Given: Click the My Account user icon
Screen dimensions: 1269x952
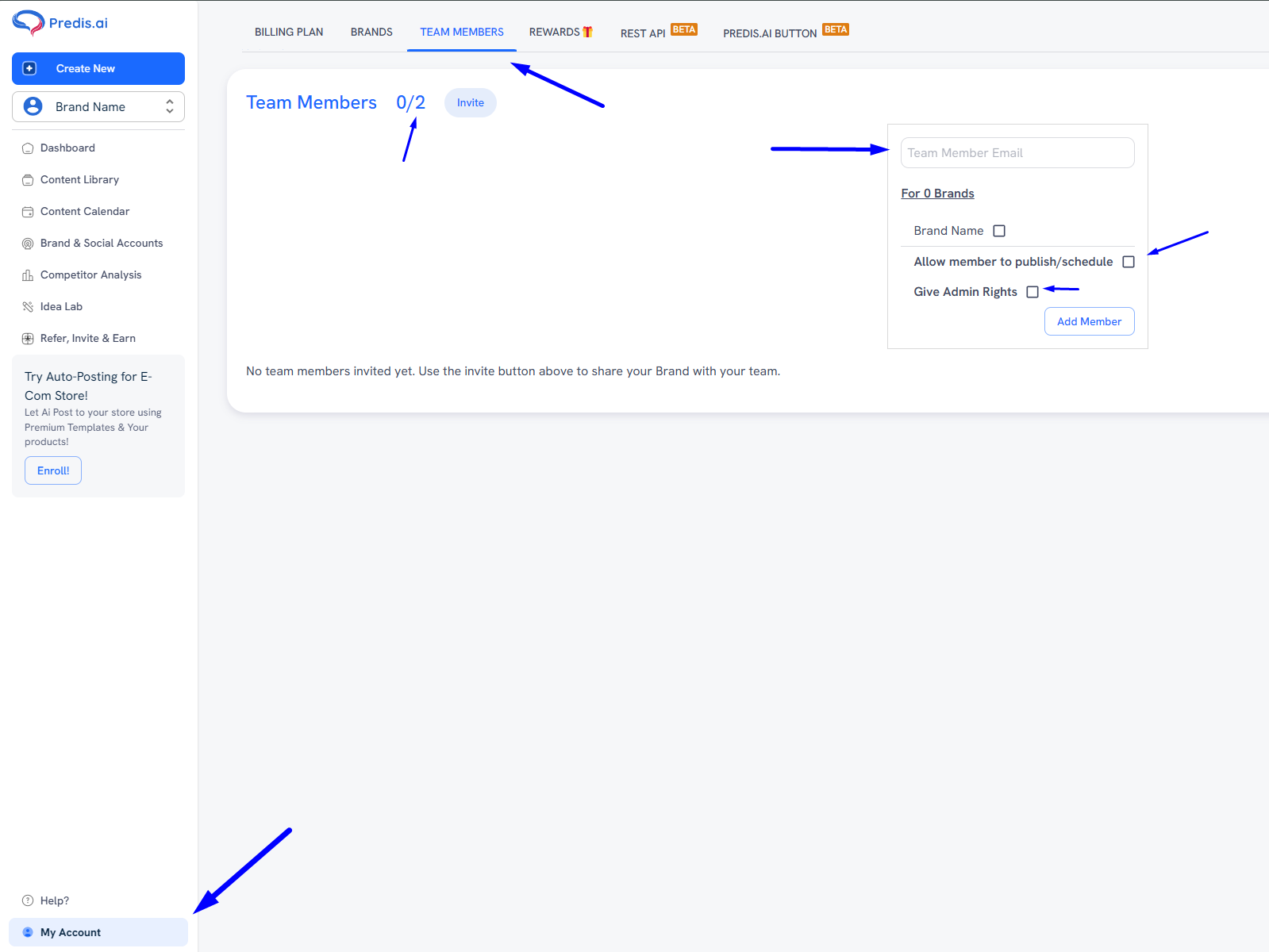Looking at the screenshot, I should (28, 932).
